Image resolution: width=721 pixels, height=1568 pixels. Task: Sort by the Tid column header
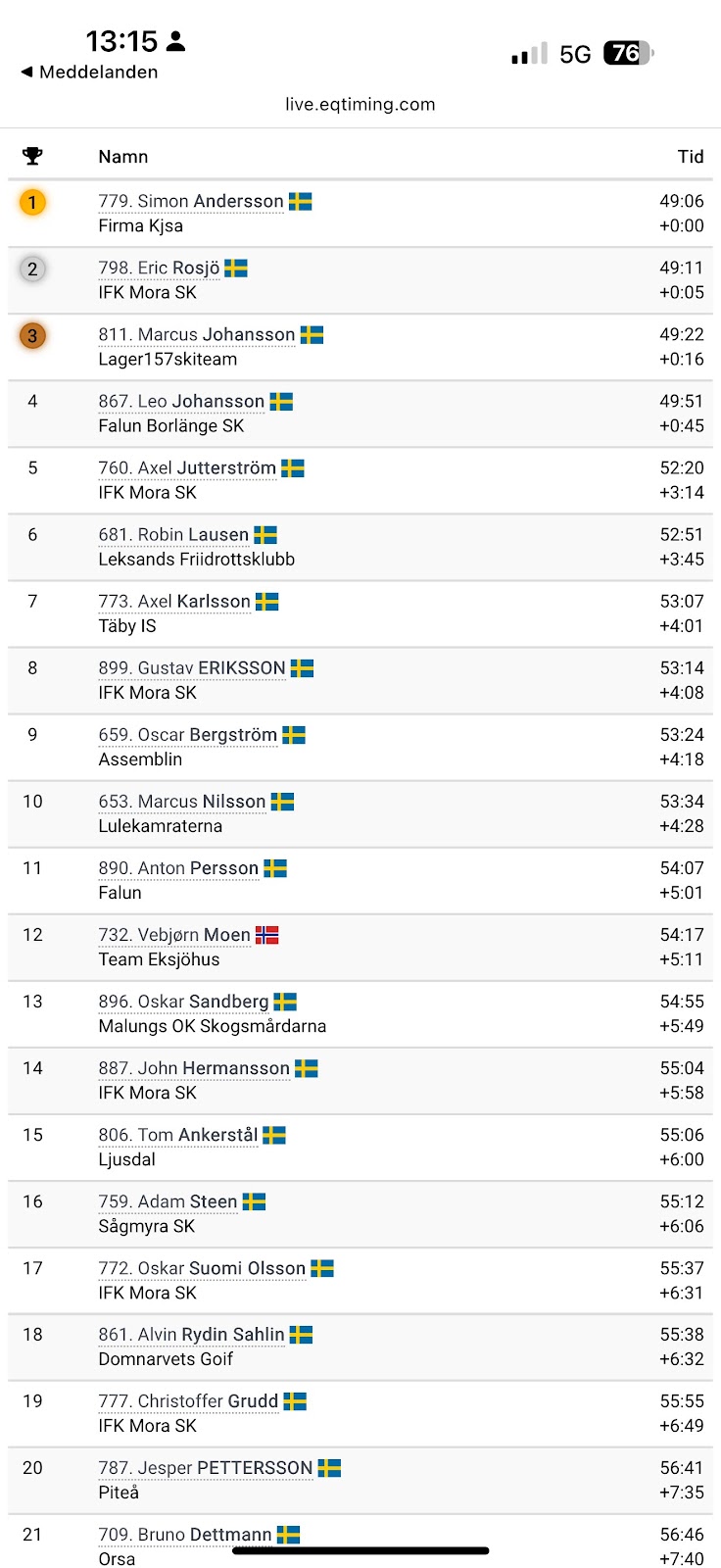coord(691,156)
